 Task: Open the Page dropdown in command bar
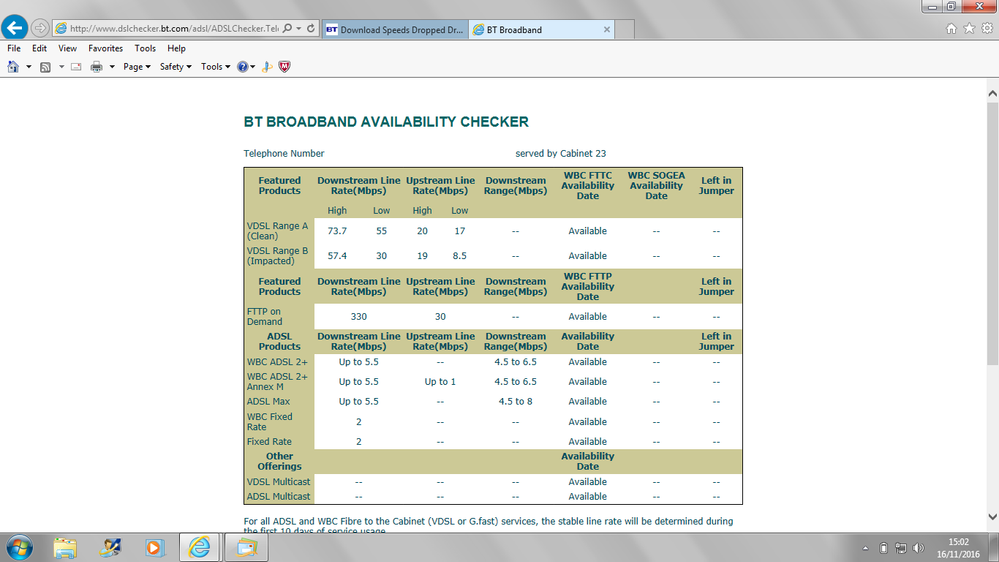[137, 67]
